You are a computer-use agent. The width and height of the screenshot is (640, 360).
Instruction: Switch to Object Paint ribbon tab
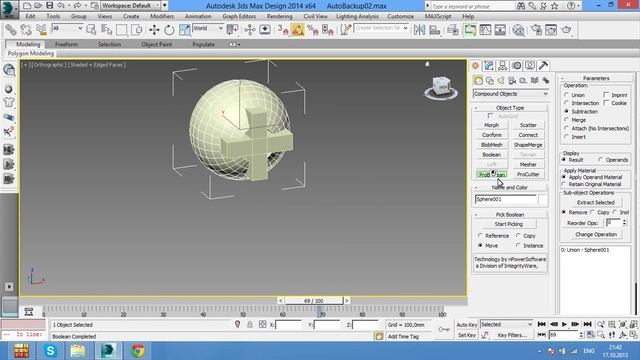tap(157, 44)
